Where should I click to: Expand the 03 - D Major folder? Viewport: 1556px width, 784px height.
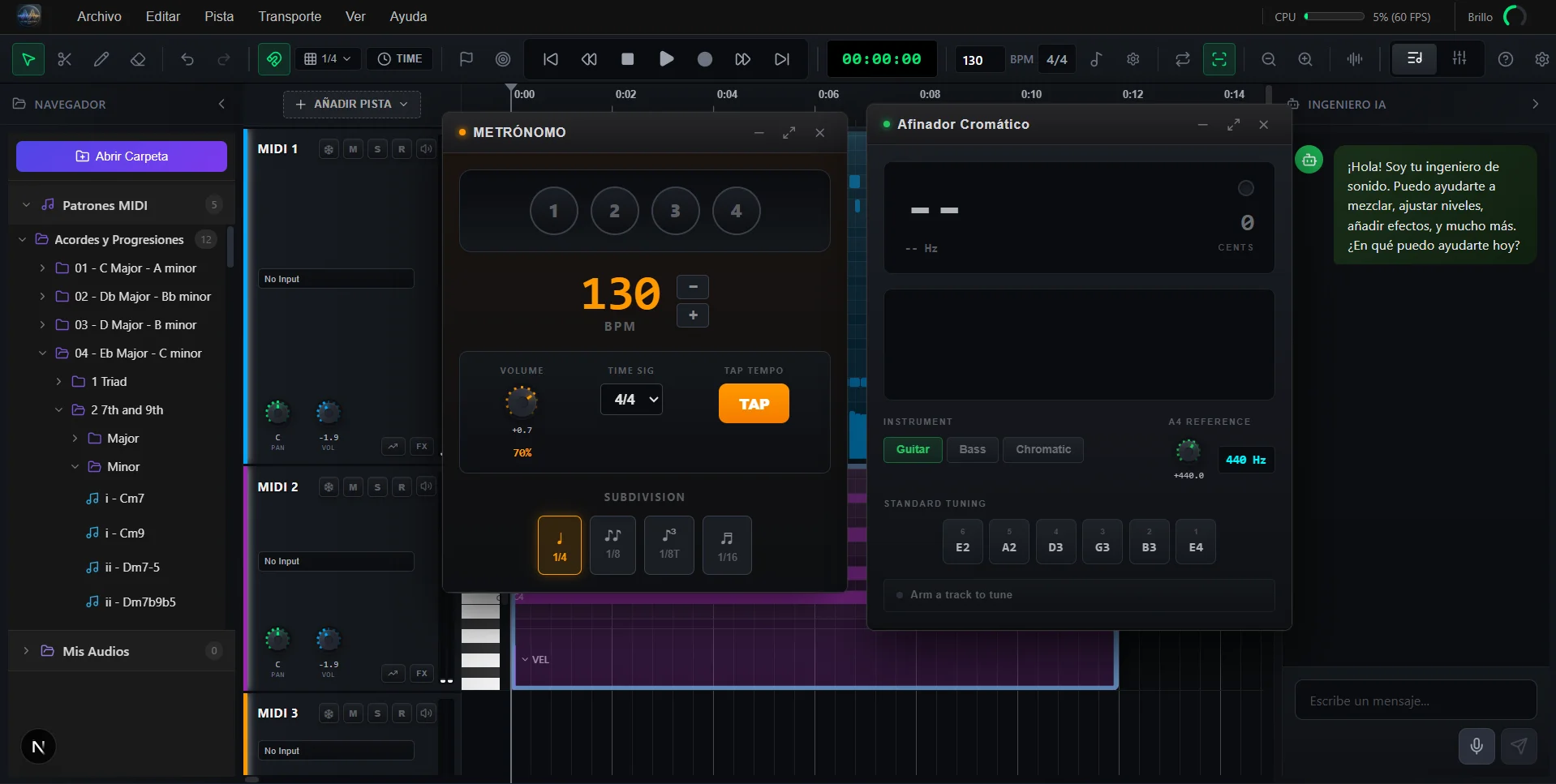[x=42, y=325]
